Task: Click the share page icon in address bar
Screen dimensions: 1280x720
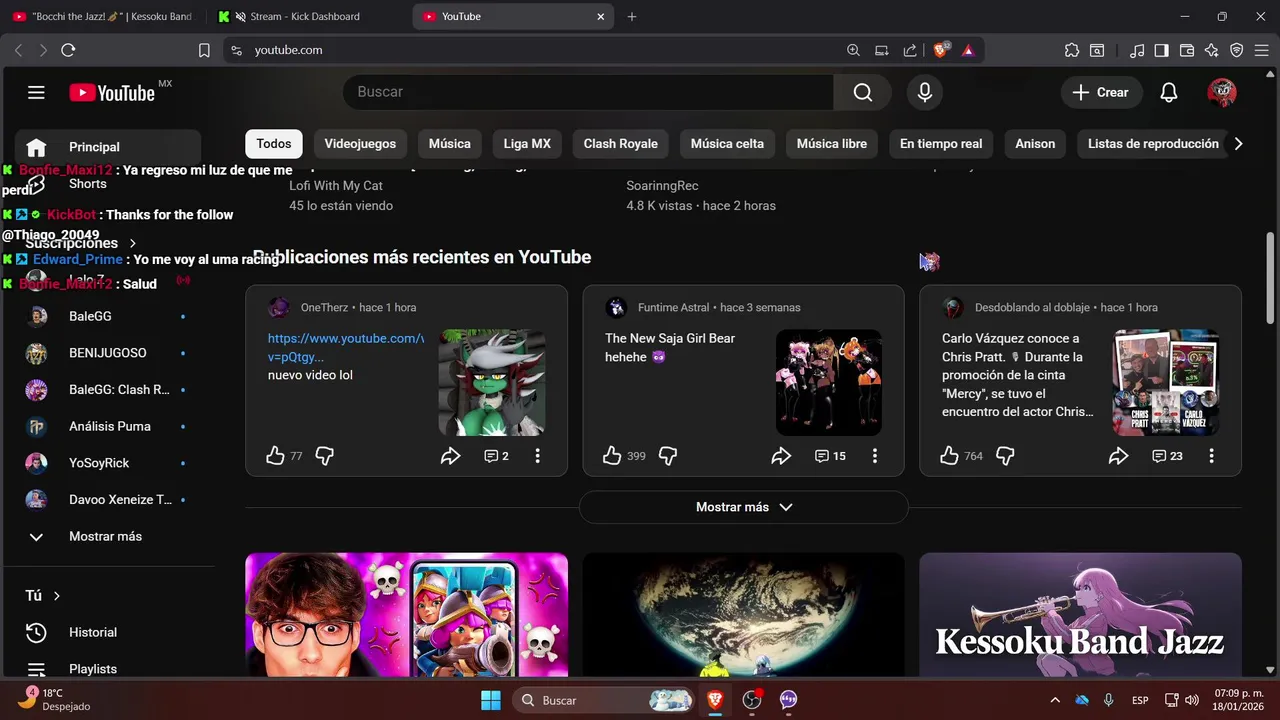Action: click(x=910, y=50)
